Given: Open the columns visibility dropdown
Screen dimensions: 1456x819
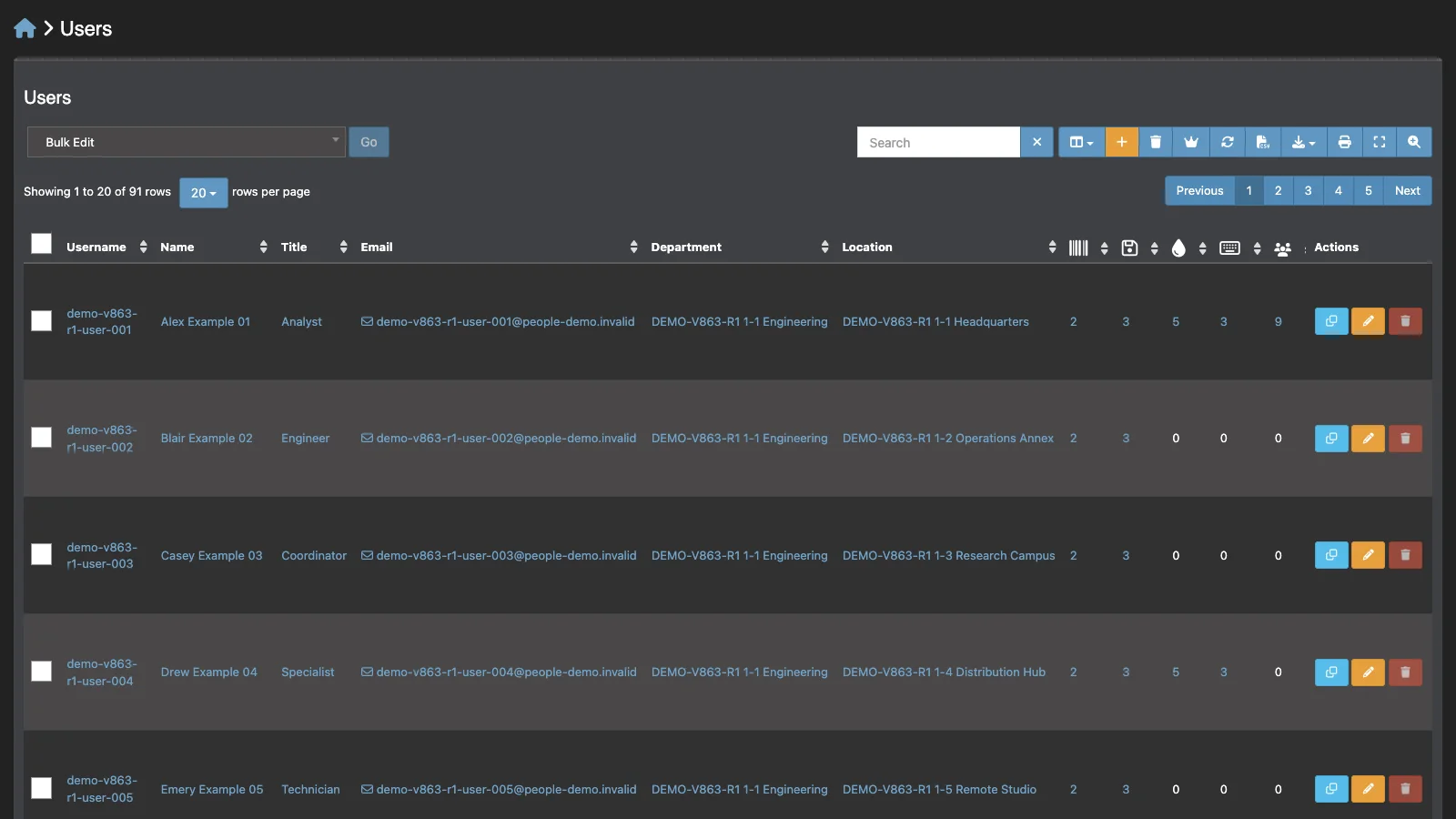Looking at the screenshot, I should (x=1081, y=142).
